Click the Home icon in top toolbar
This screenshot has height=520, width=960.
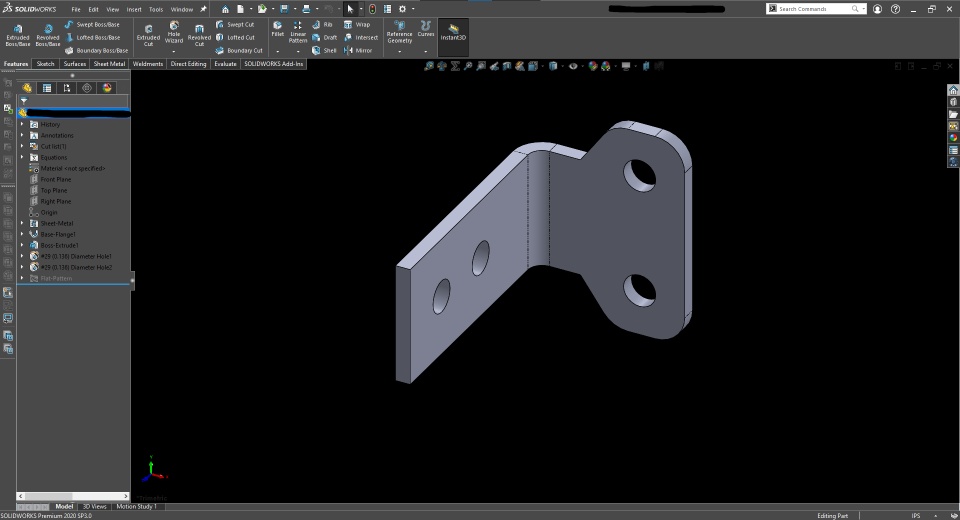[x=225, y=9]
